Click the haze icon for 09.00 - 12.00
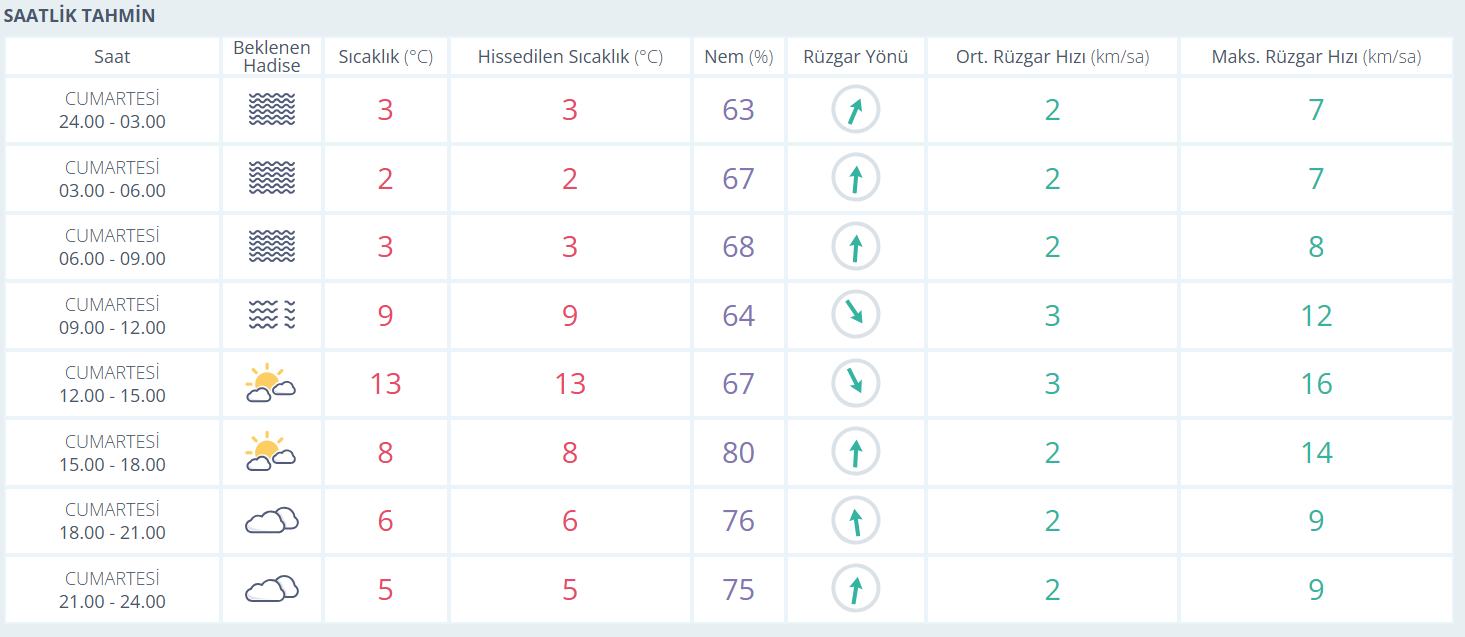Viewport: 1465px width, 637px height. (x=272, y=315)
